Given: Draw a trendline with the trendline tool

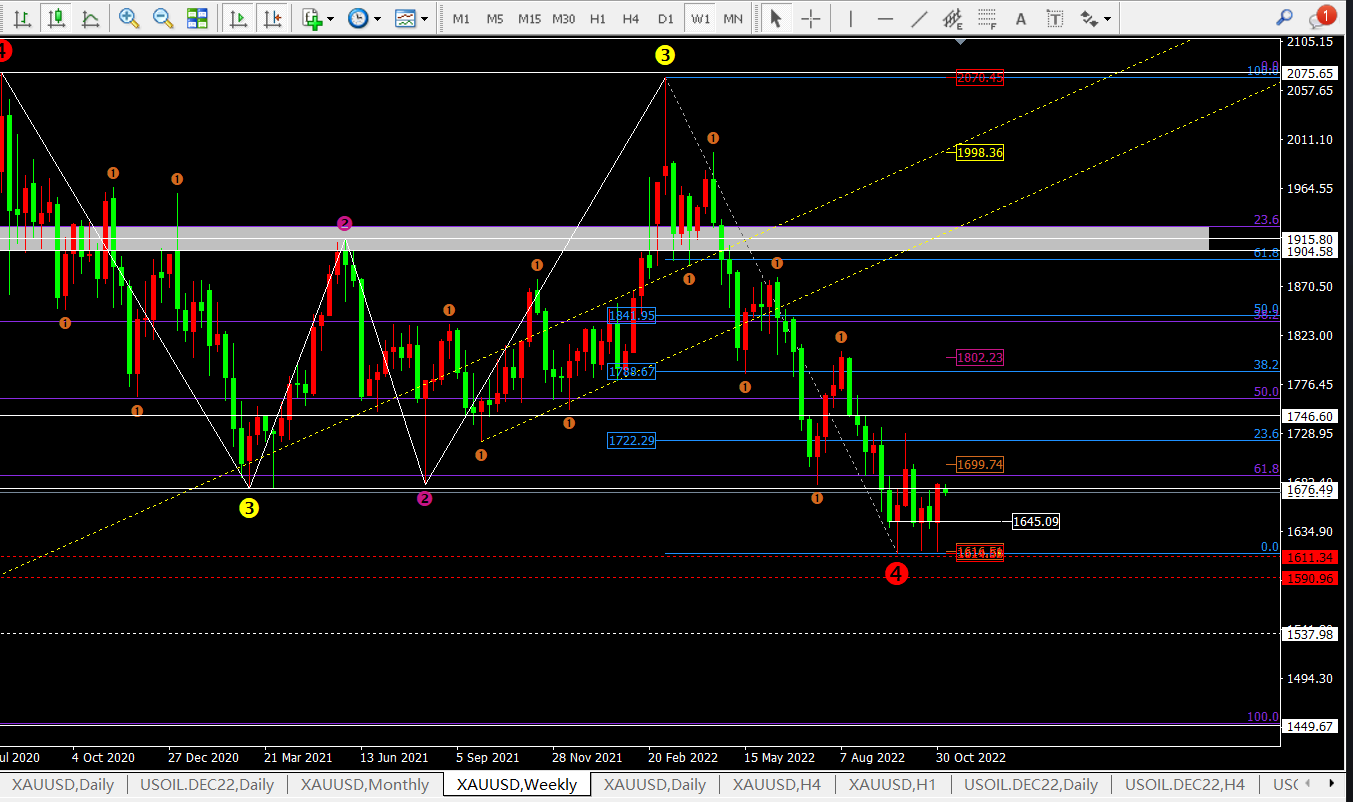Looking at the screenshot, I should coord(919,18).
